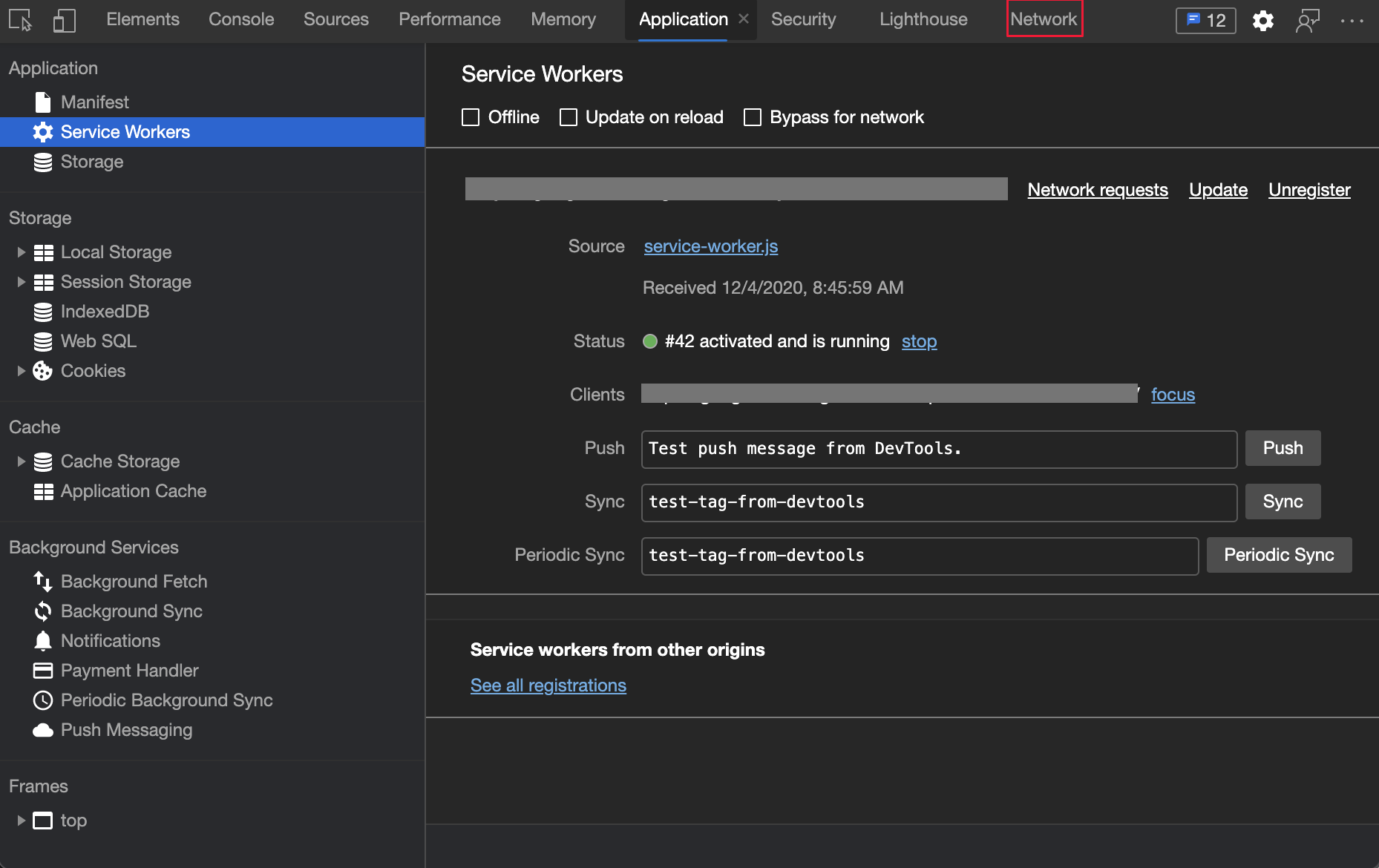The width and height of the screenshot is (1379, 868).
Task: Click the three-dot more options icon
Action: point(1352,22)
